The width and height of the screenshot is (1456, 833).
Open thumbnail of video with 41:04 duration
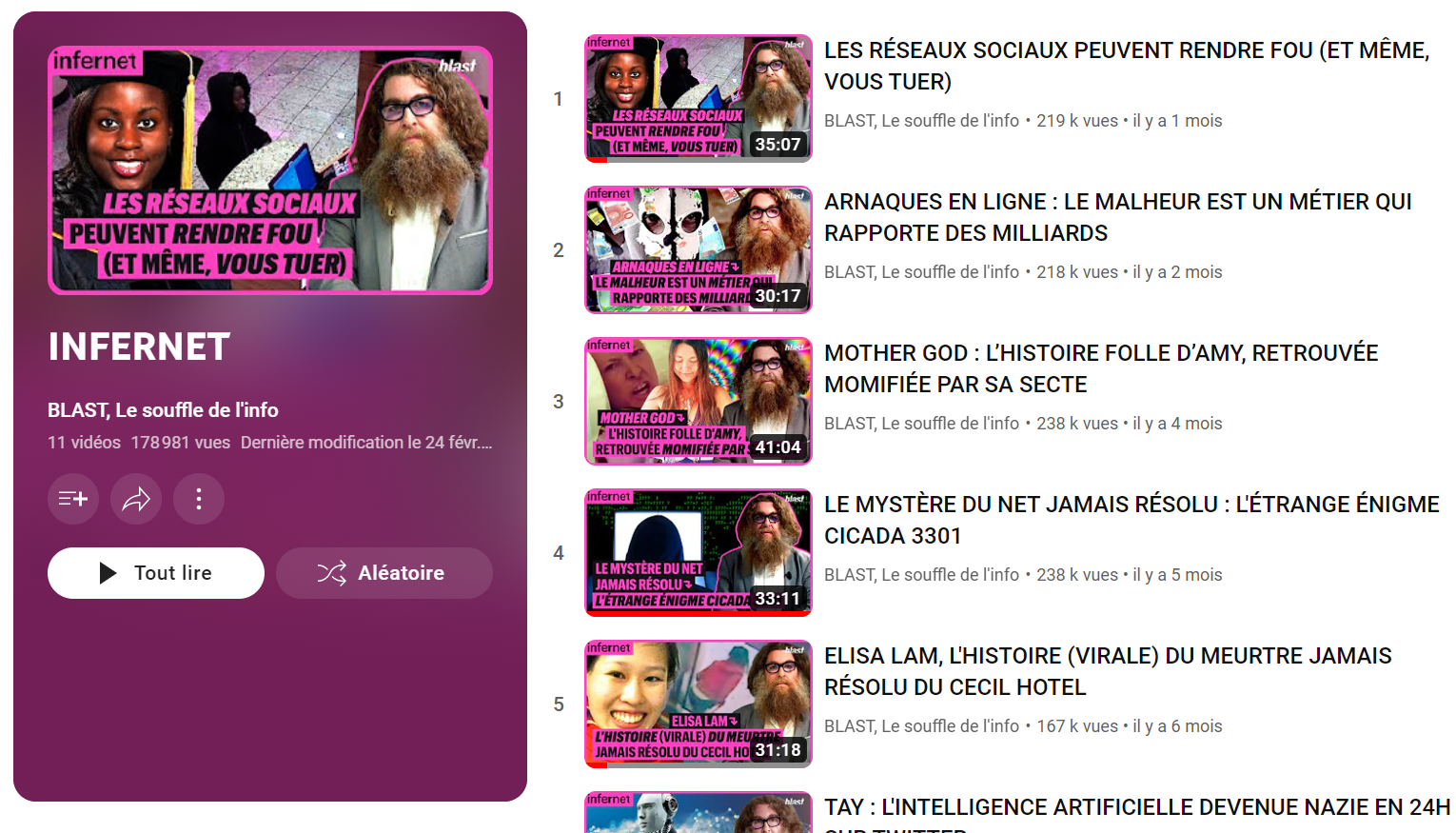pyautogui.click(x=698, y=401)
